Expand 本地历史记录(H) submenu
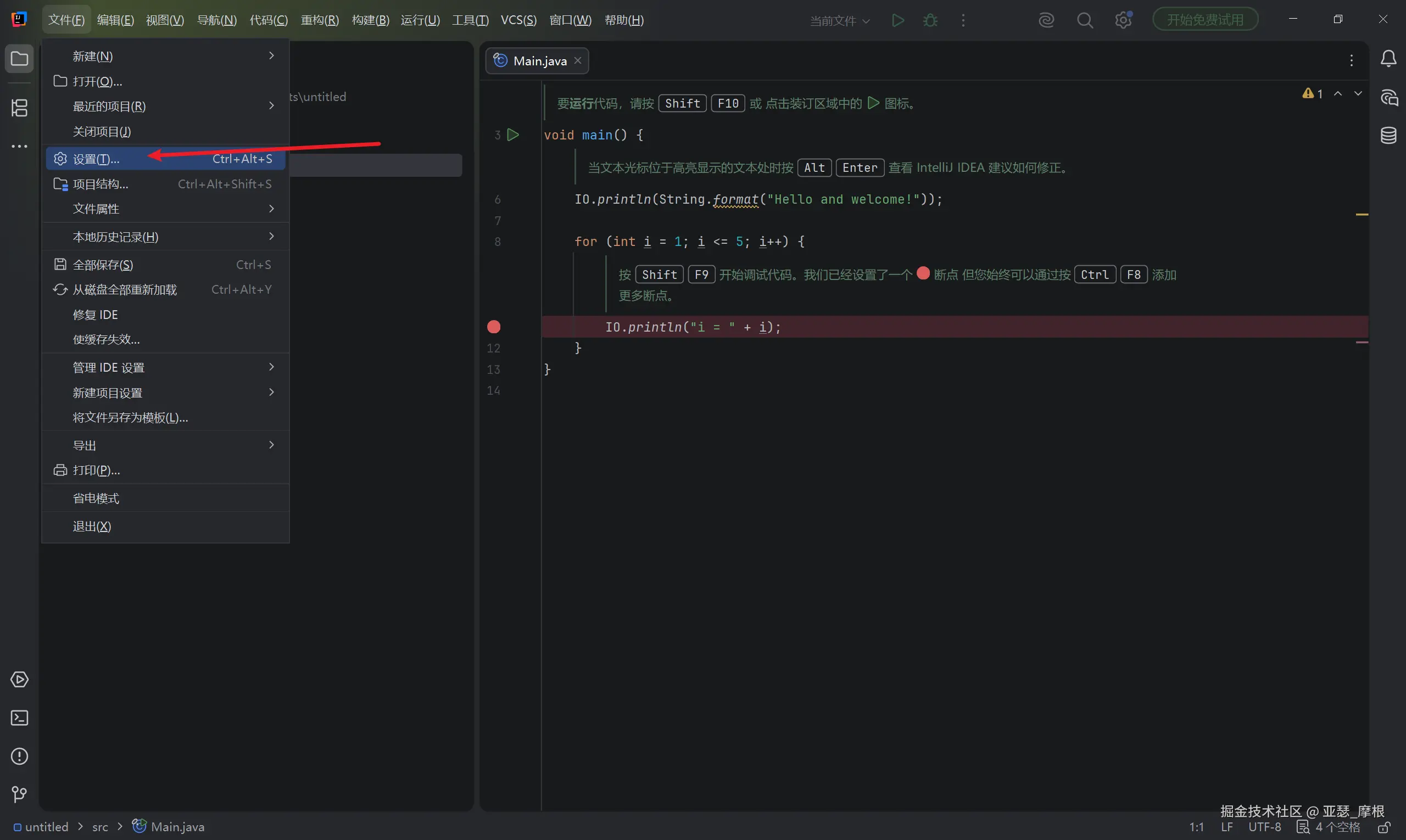Image resolution: width=1406 pixels, height=840 pixels. pos(165,237)
